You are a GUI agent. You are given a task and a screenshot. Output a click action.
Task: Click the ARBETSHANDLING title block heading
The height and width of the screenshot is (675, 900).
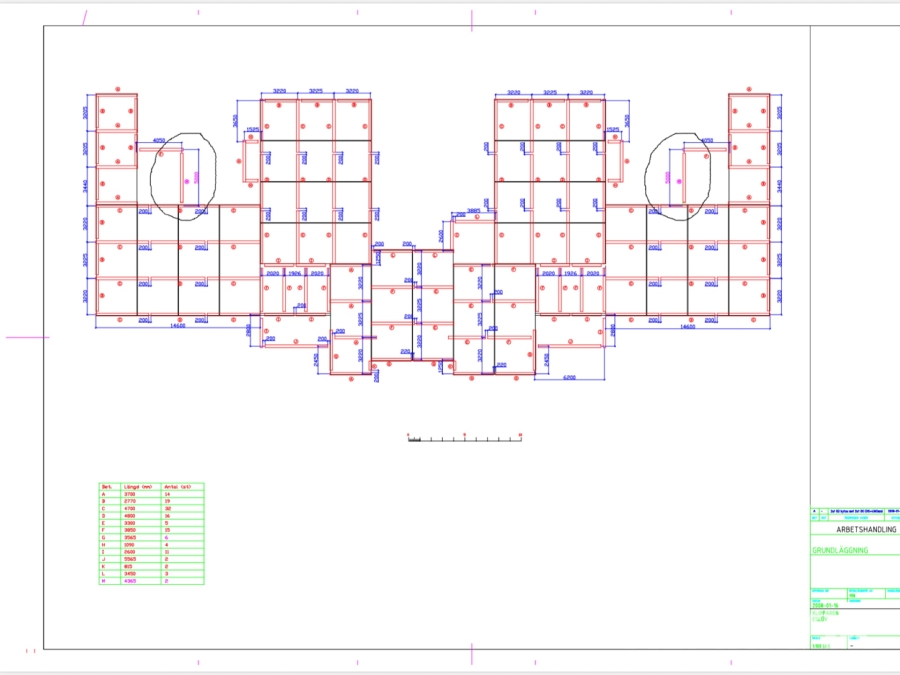coord(866,530)
